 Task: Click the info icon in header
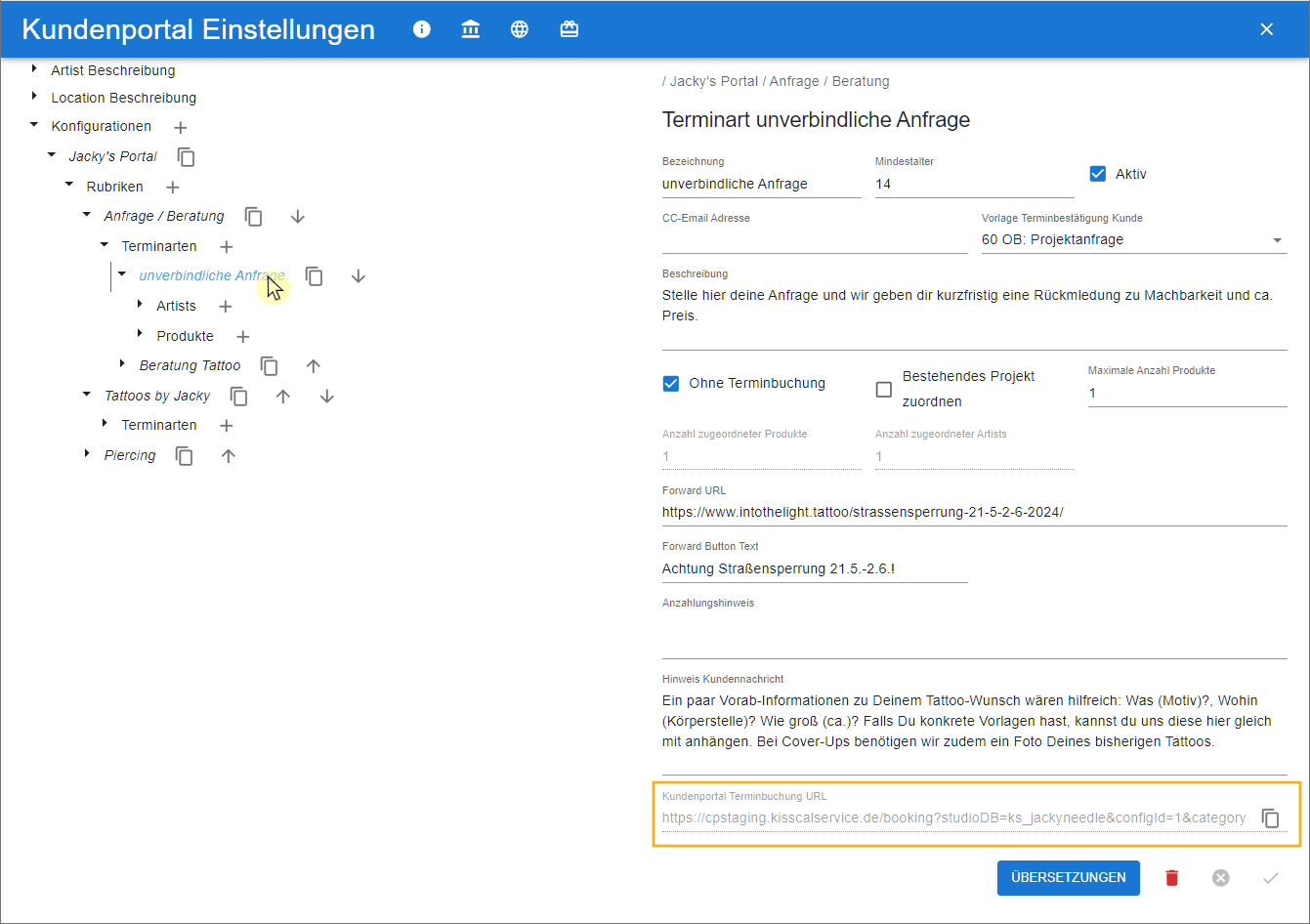coord(422,29)
